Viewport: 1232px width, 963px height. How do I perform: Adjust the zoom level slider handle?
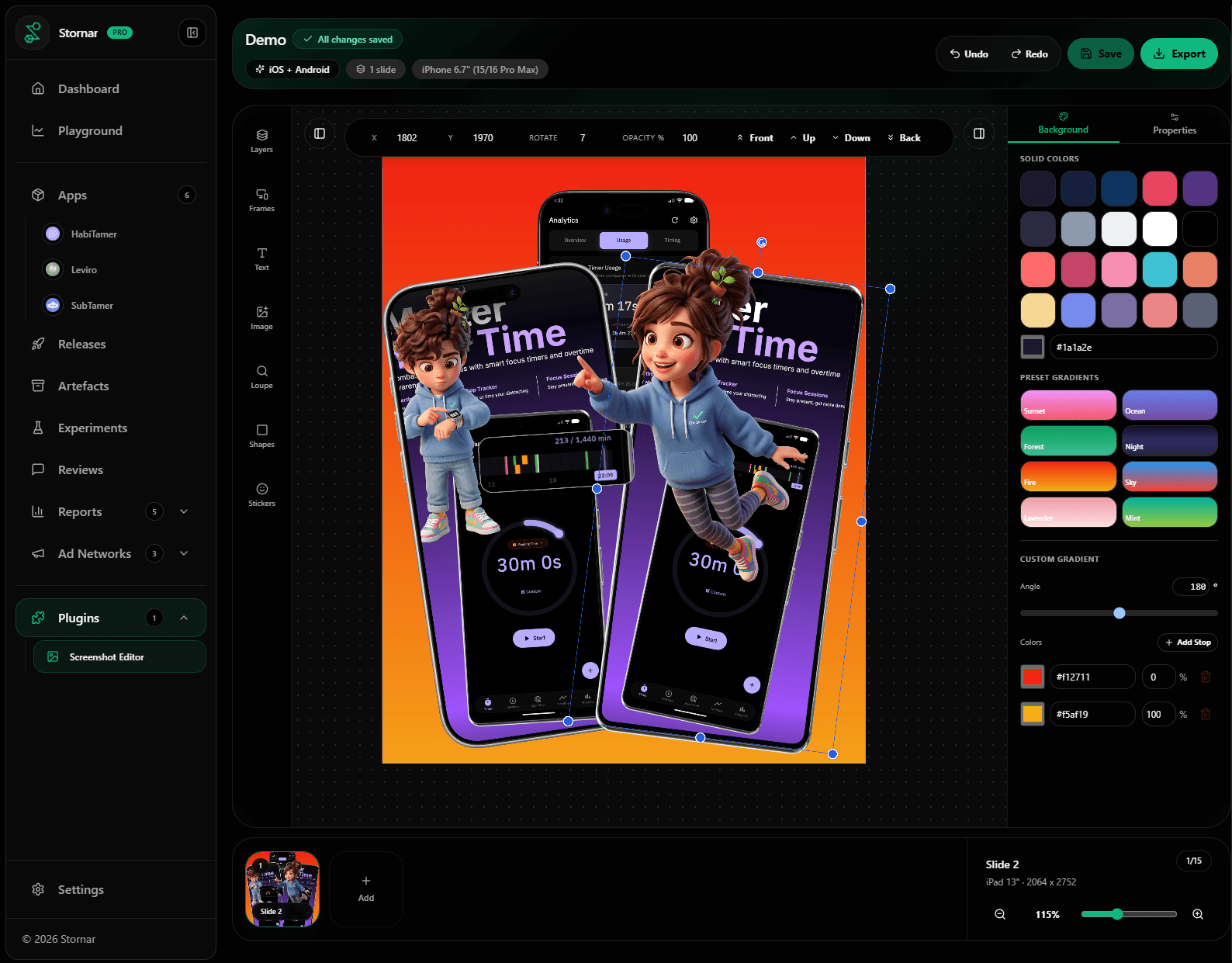[x=1117, y=914]
